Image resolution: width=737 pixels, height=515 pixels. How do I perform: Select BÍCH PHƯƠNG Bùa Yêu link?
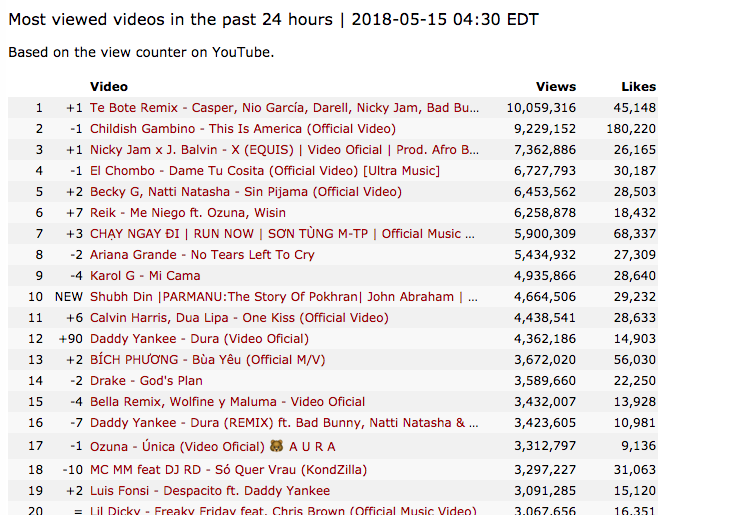click(207, 360)
